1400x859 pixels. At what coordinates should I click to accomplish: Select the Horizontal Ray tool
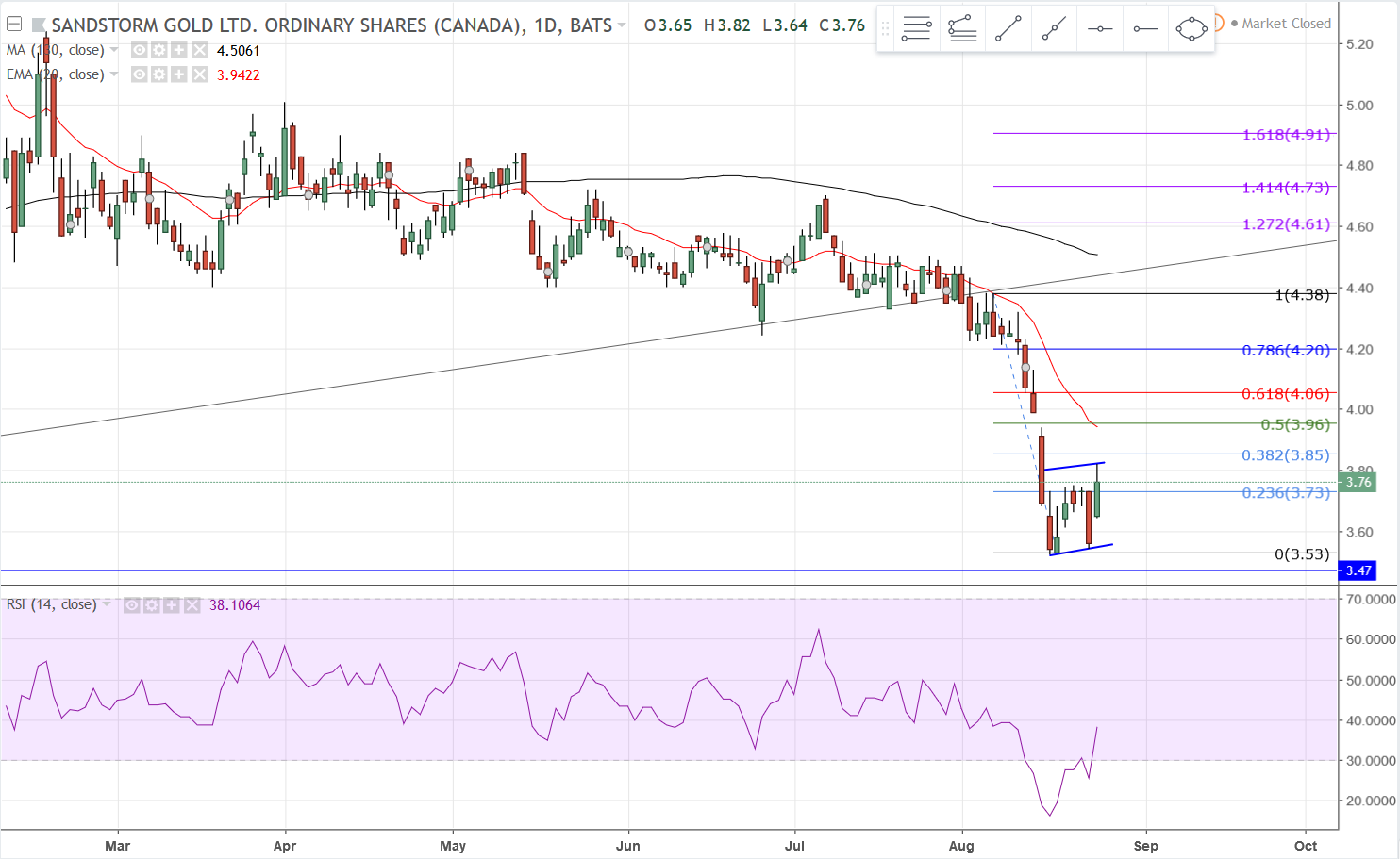1145,29
